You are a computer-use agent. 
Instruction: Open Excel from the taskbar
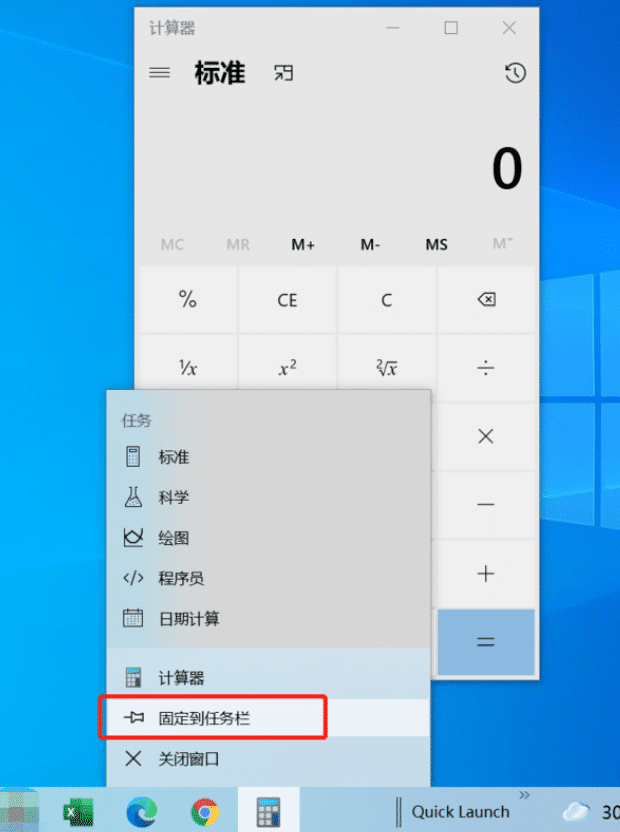tap(79, 812)
